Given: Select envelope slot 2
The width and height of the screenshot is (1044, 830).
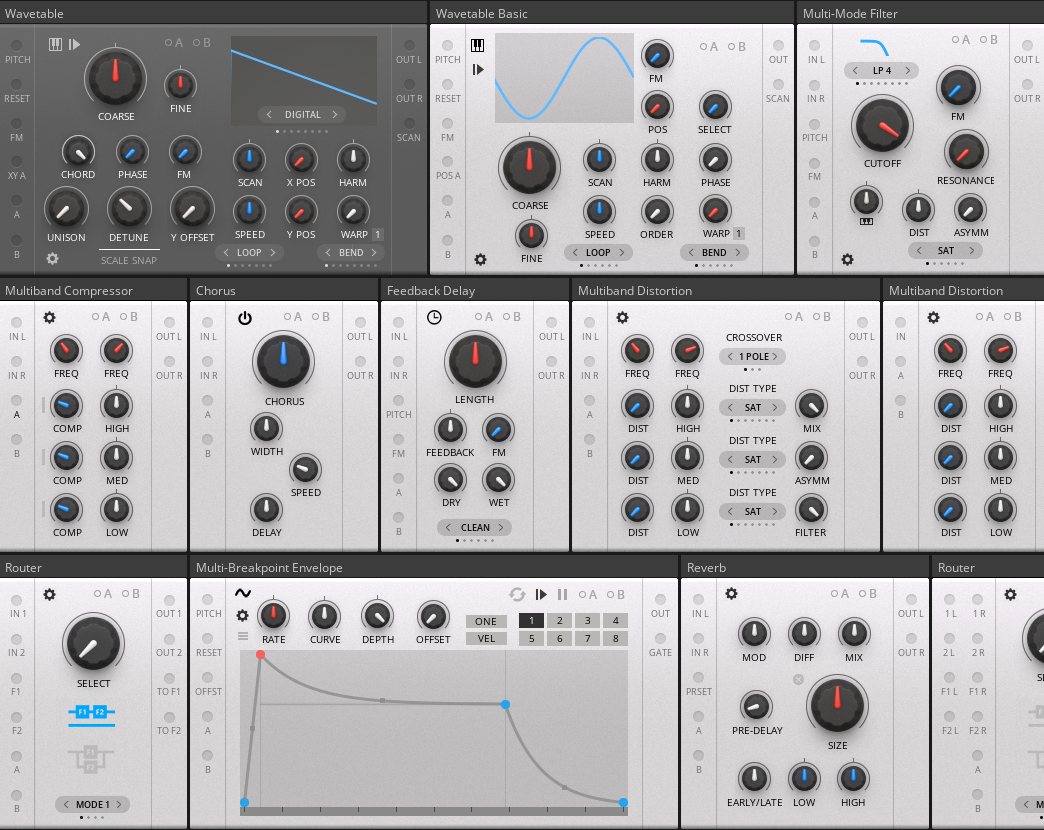Looking at the screenshot, I should (560, 621).
